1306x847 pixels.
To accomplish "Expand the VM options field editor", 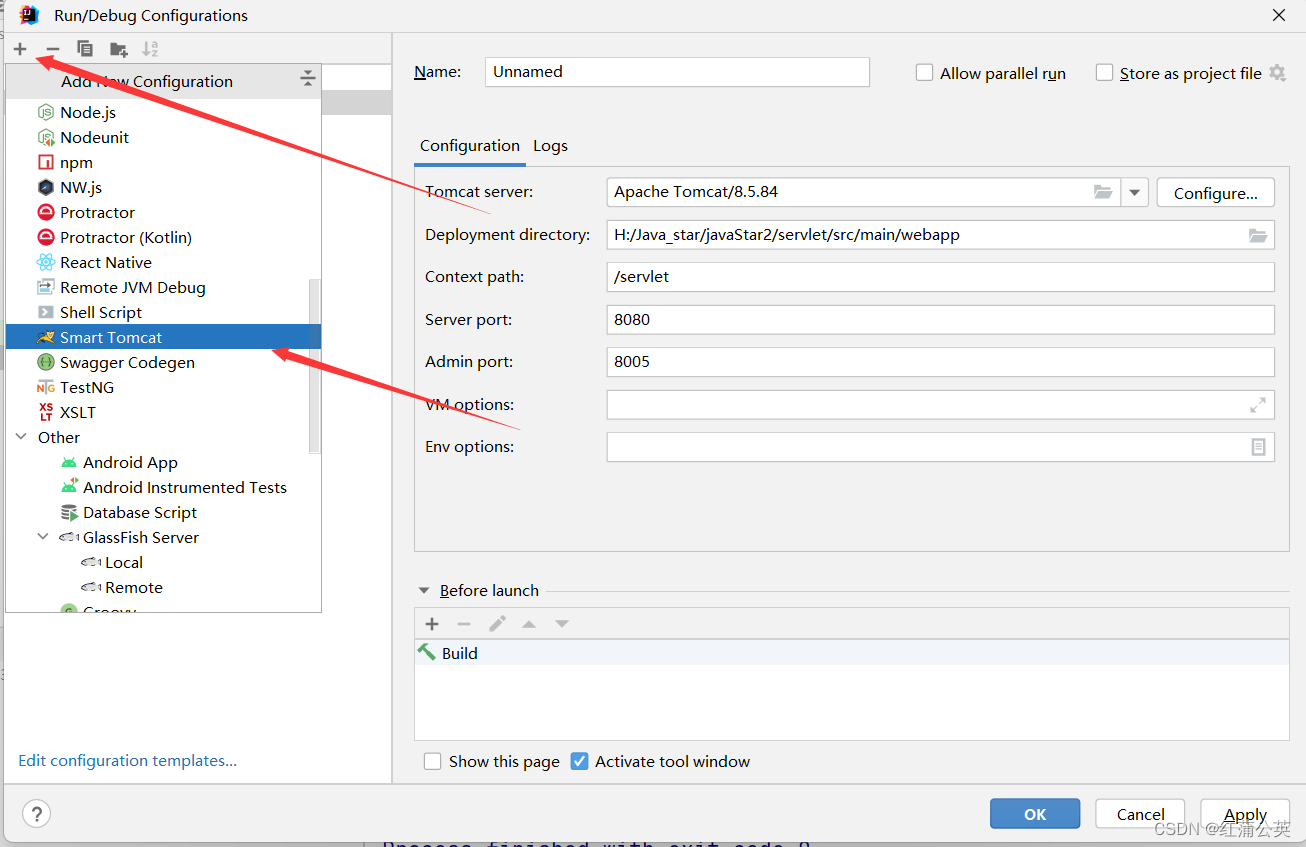I will (1258, 405).
